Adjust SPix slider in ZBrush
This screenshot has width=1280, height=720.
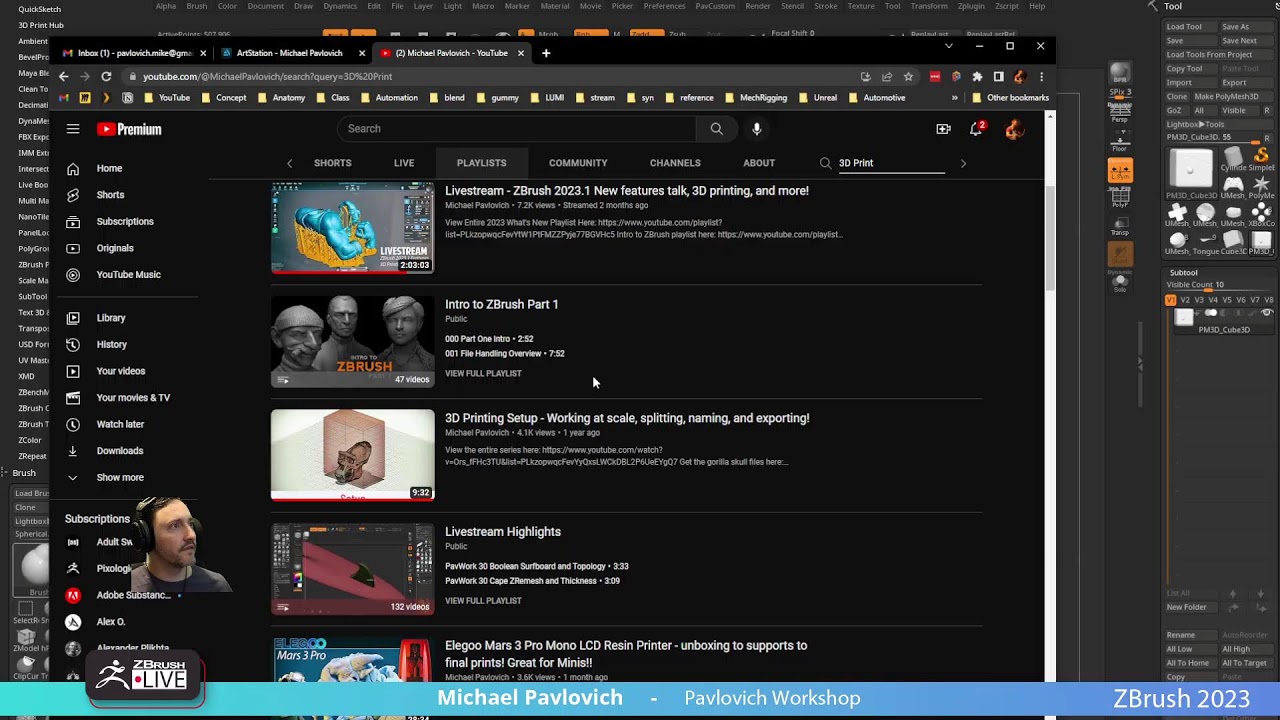click(x=1120, y=92)
